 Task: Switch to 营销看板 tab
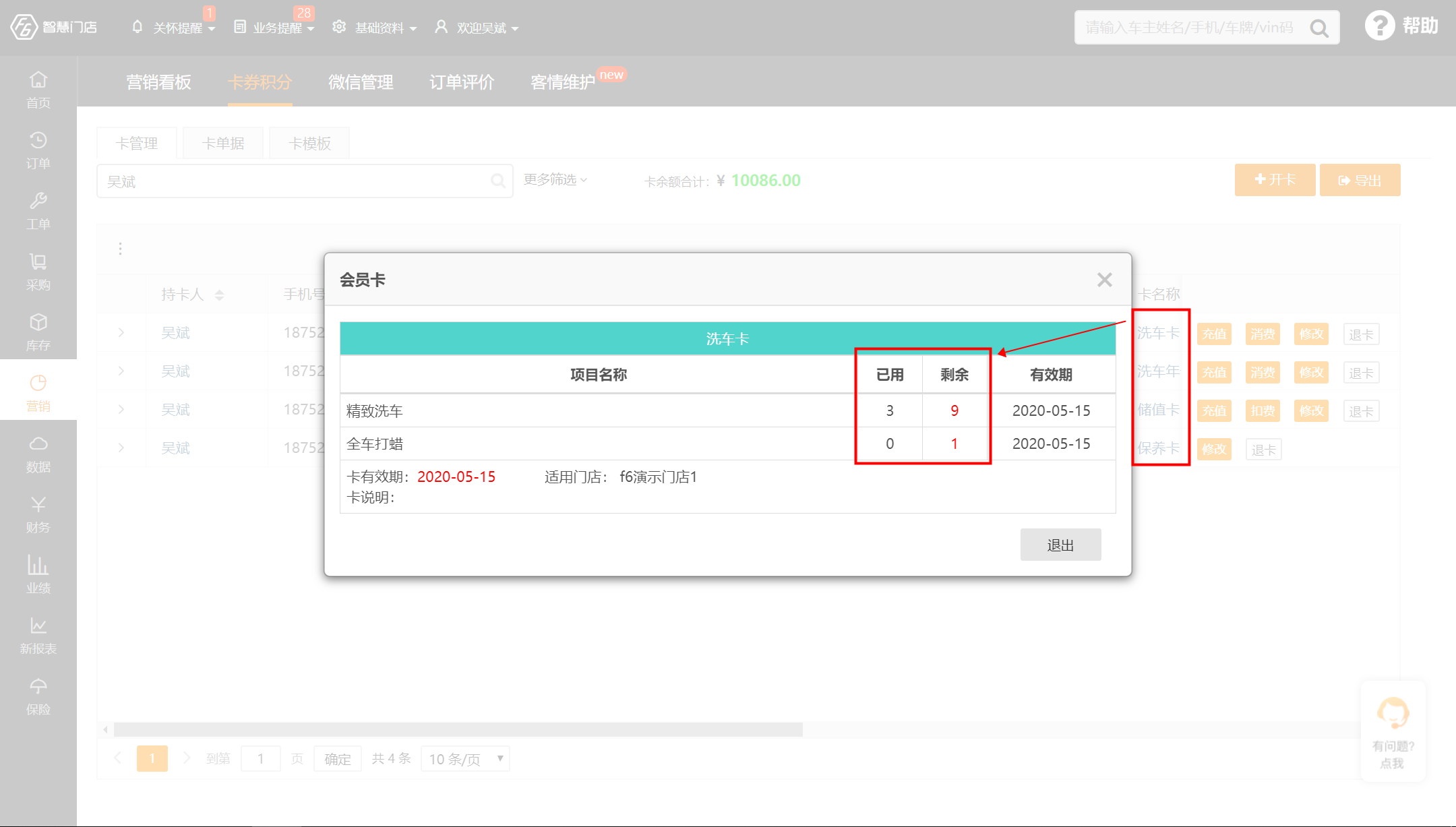(159, 82)
